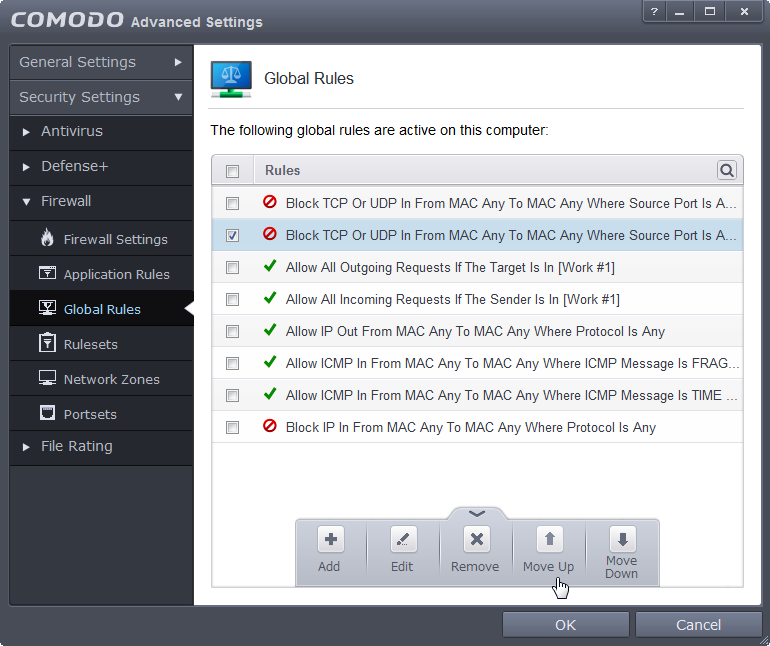770x646 pixels.
Task: Toggle the select-all checkbox in Rules header
Action: pos(233,171)
